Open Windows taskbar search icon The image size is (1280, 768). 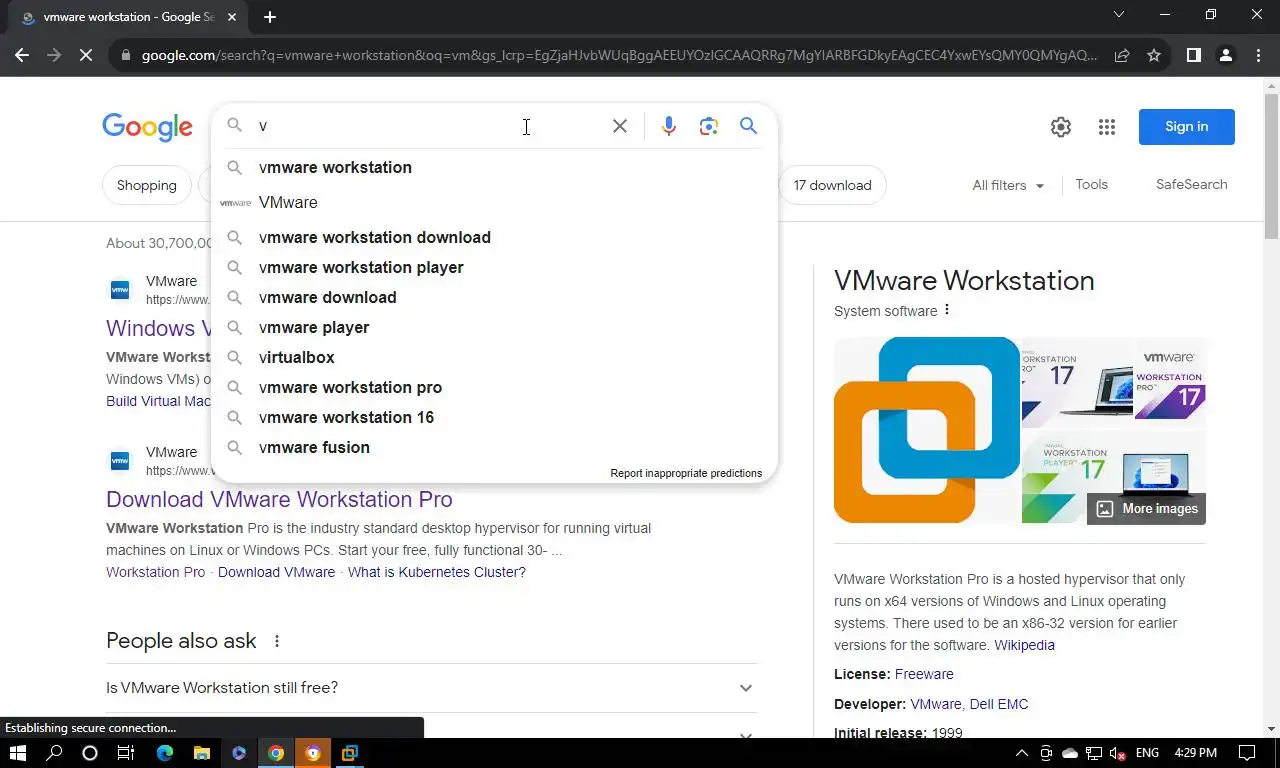(x=55, y=753)
